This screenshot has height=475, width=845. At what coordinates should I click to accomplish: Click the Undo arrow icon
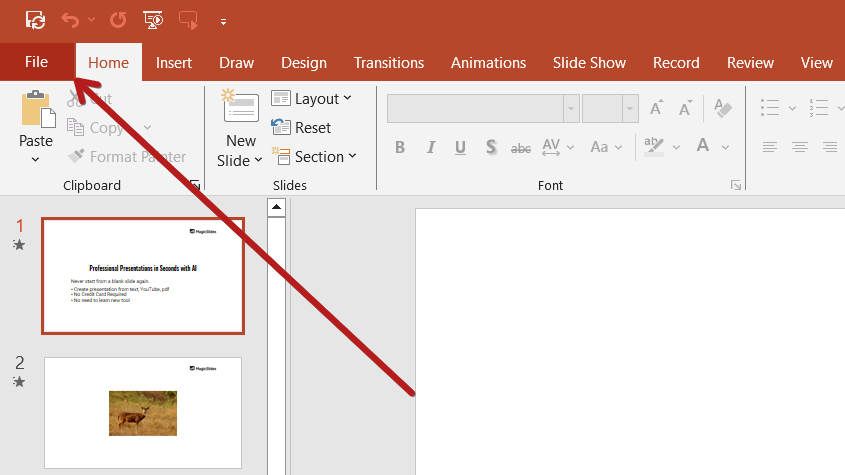69,19
